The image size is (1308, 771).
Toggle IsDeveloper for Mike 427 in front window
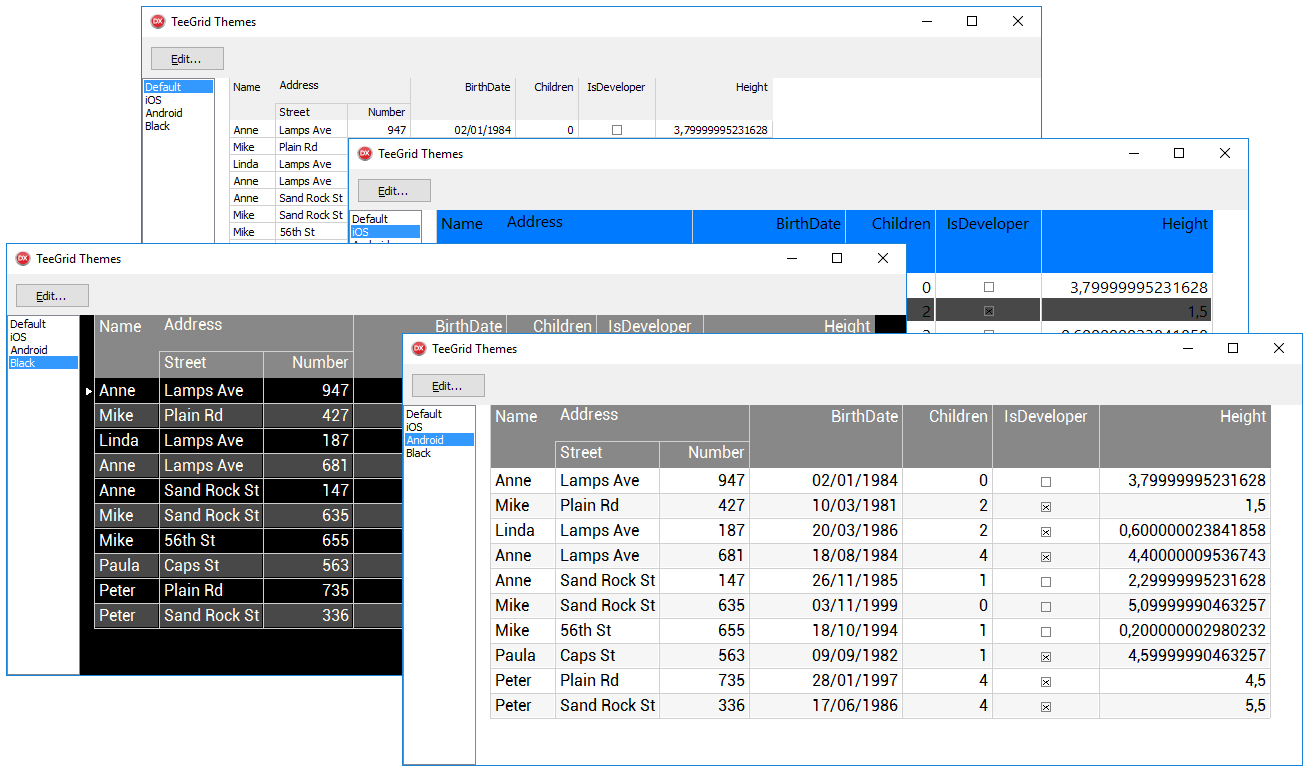[x=1046, y=507]
